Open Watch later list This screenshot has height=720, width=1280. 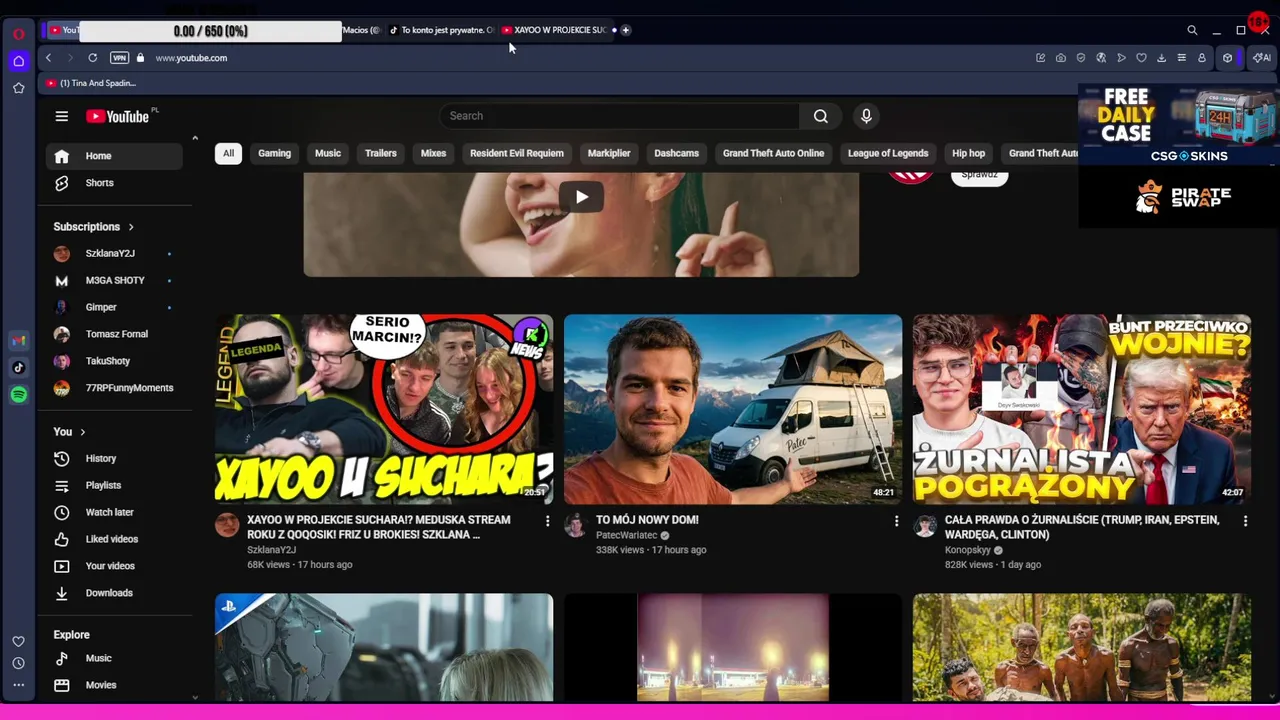(x=114, y=512)
